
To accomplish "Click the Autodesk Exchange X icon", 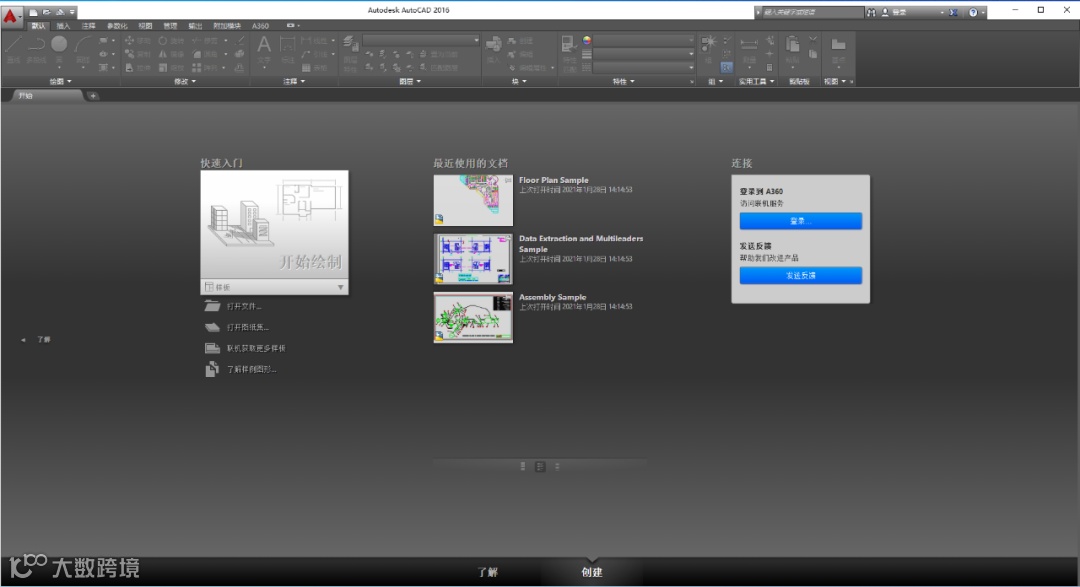I will [953, 12].
